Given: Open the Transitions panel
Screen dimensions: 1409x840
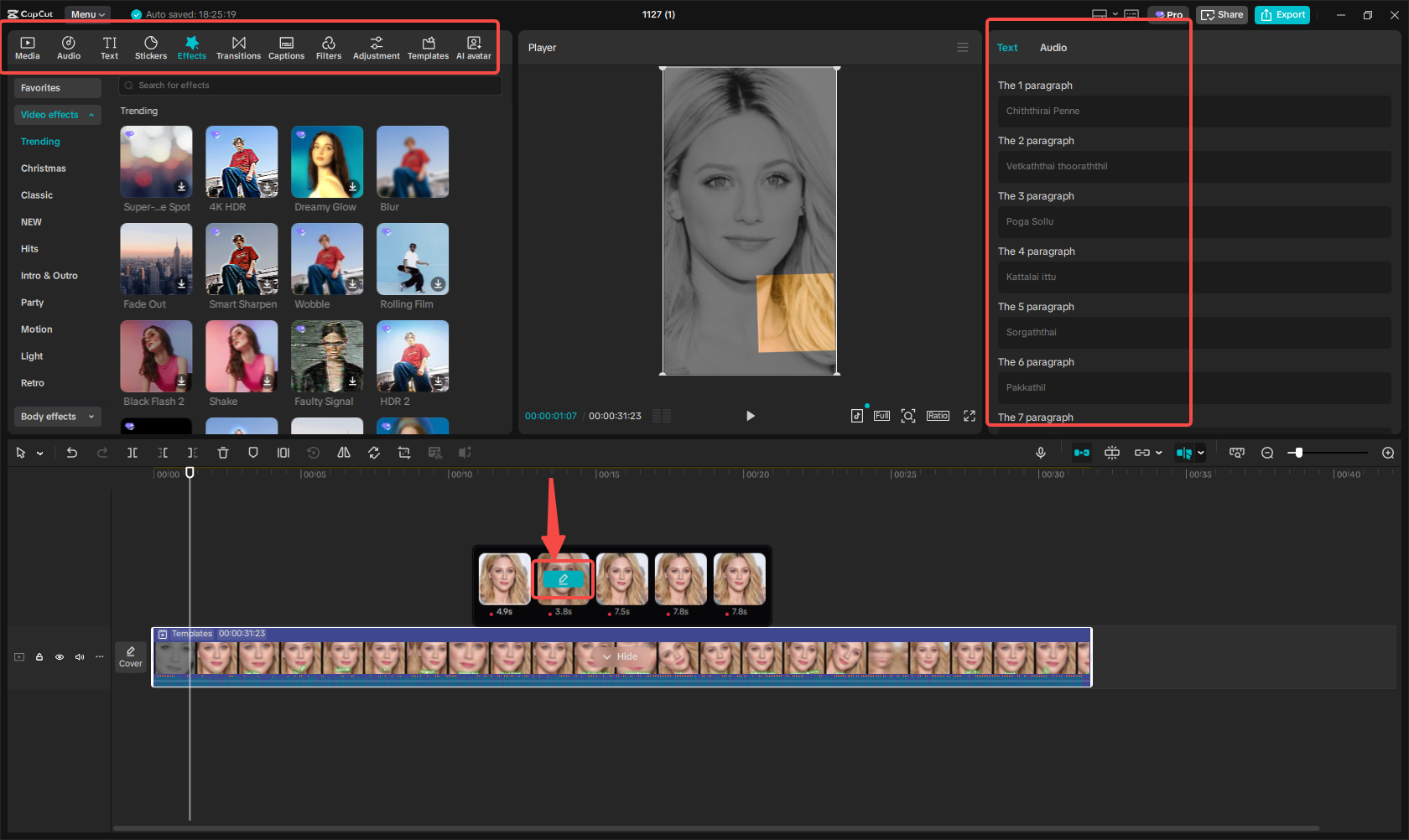Looking at the screenshot, I should (x=239, y=47).
